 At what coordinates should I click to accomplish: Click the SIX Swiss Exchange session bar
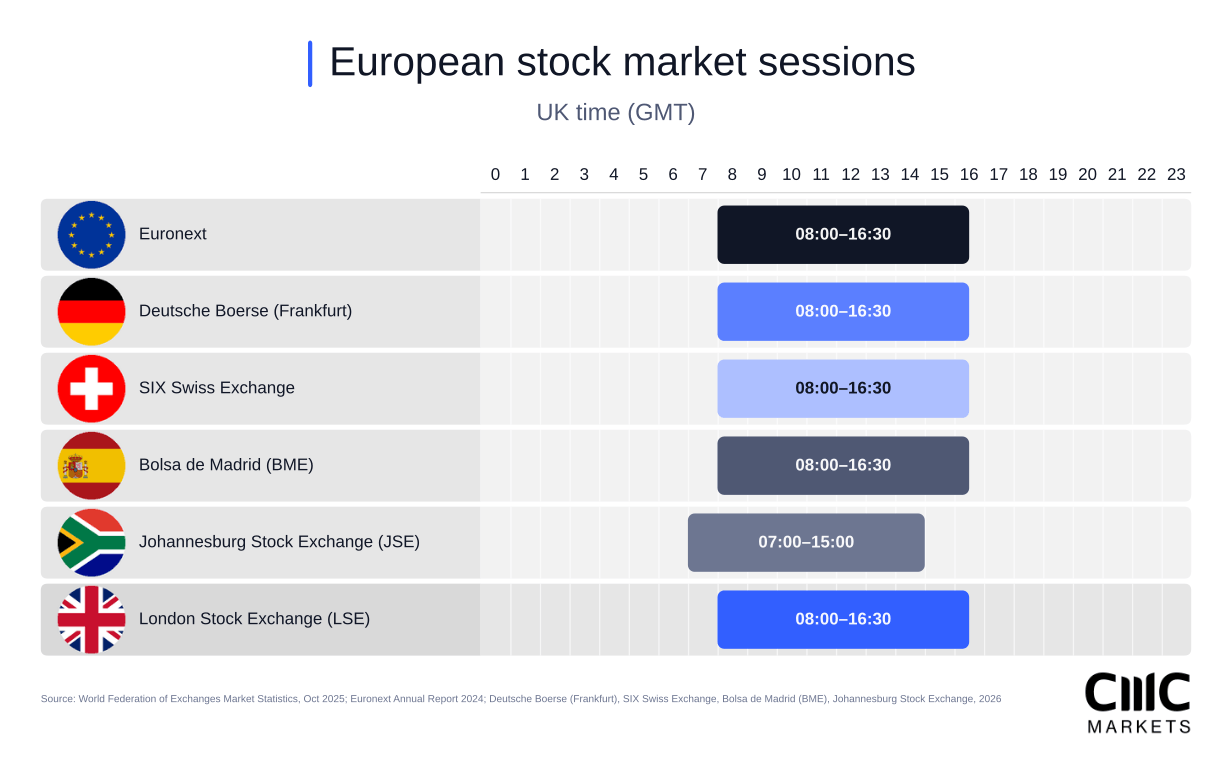pyautogui.click(x=843, y=388)
